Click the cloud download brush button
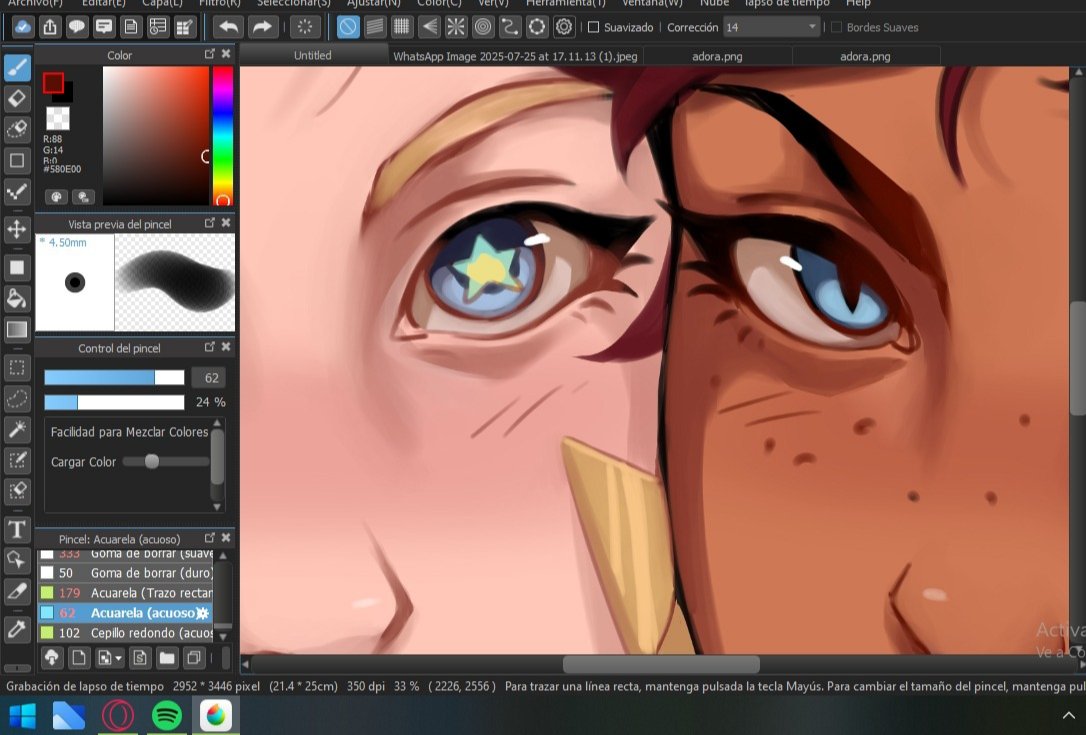This screenshot has width=1086, height=735. [x=52, y=657]
